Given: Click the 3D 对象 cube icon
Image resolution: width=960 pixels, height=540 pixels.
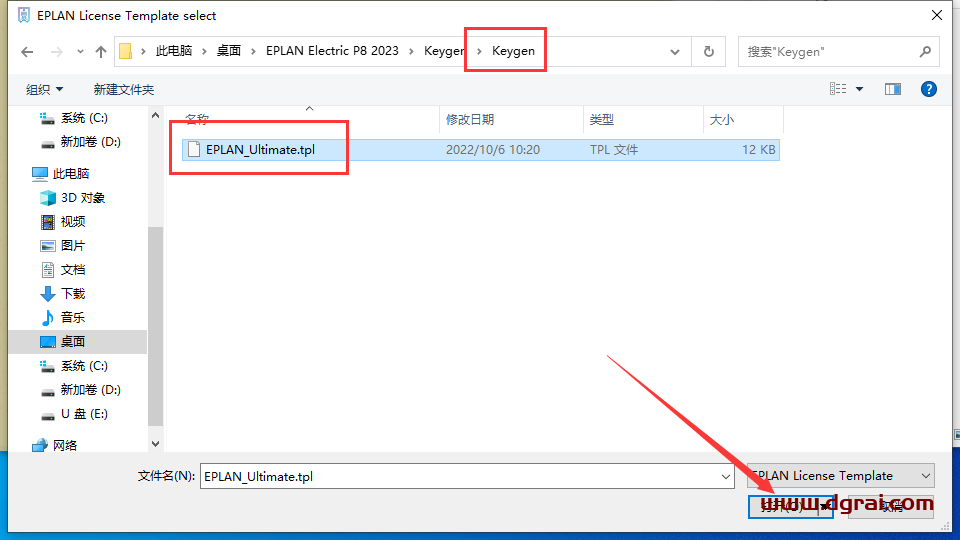Looking at the screenshot, I should (48, 198).
